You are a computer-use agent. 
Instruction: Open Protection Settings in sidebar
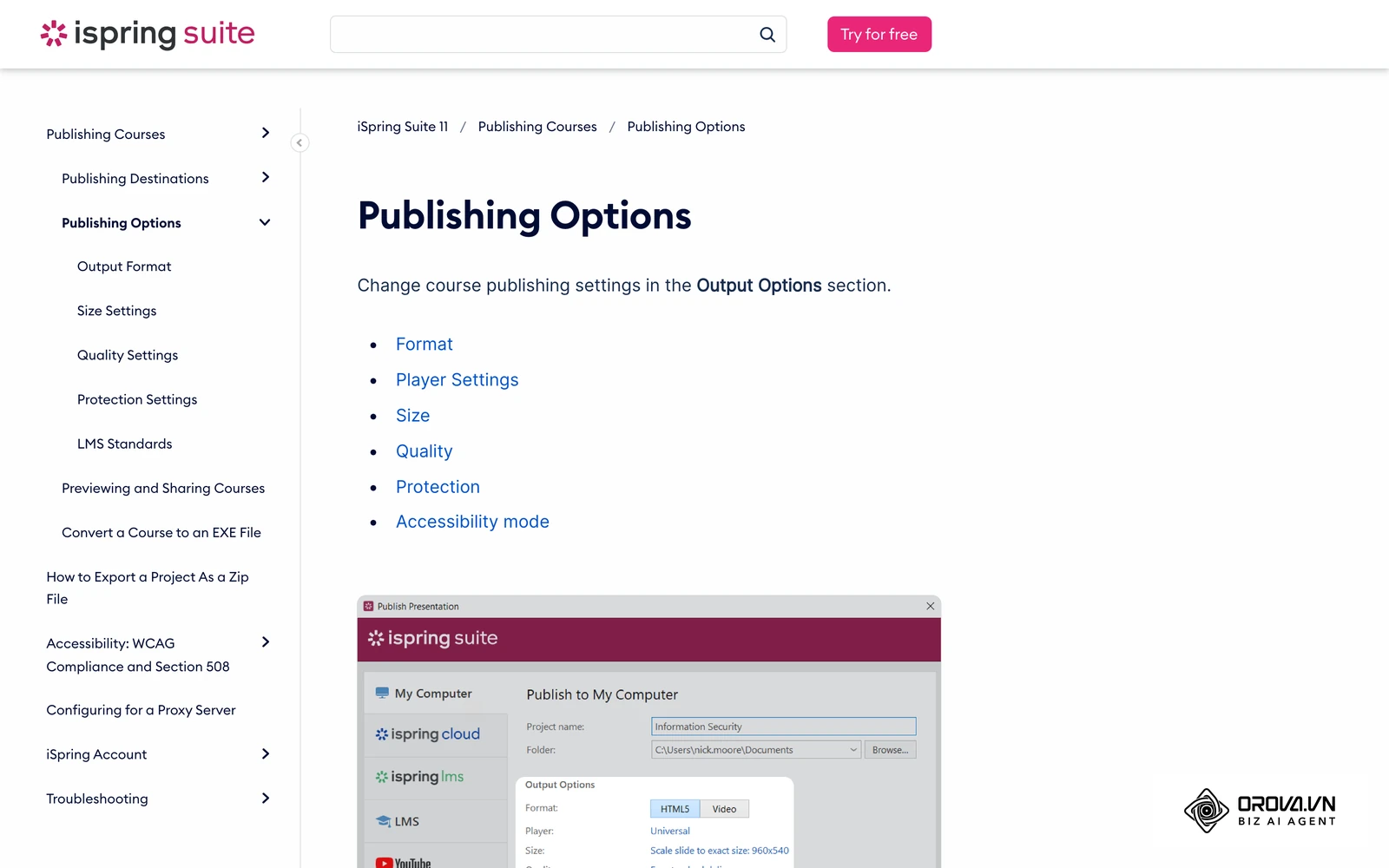click(x=137, y=399)
